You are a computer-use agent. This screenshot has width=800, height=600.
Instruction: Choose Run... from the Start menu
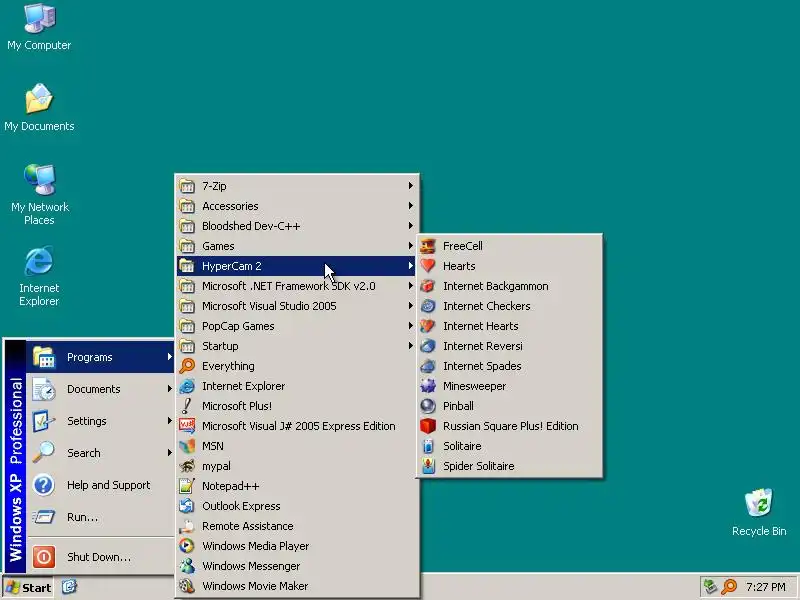pos(101,517)
